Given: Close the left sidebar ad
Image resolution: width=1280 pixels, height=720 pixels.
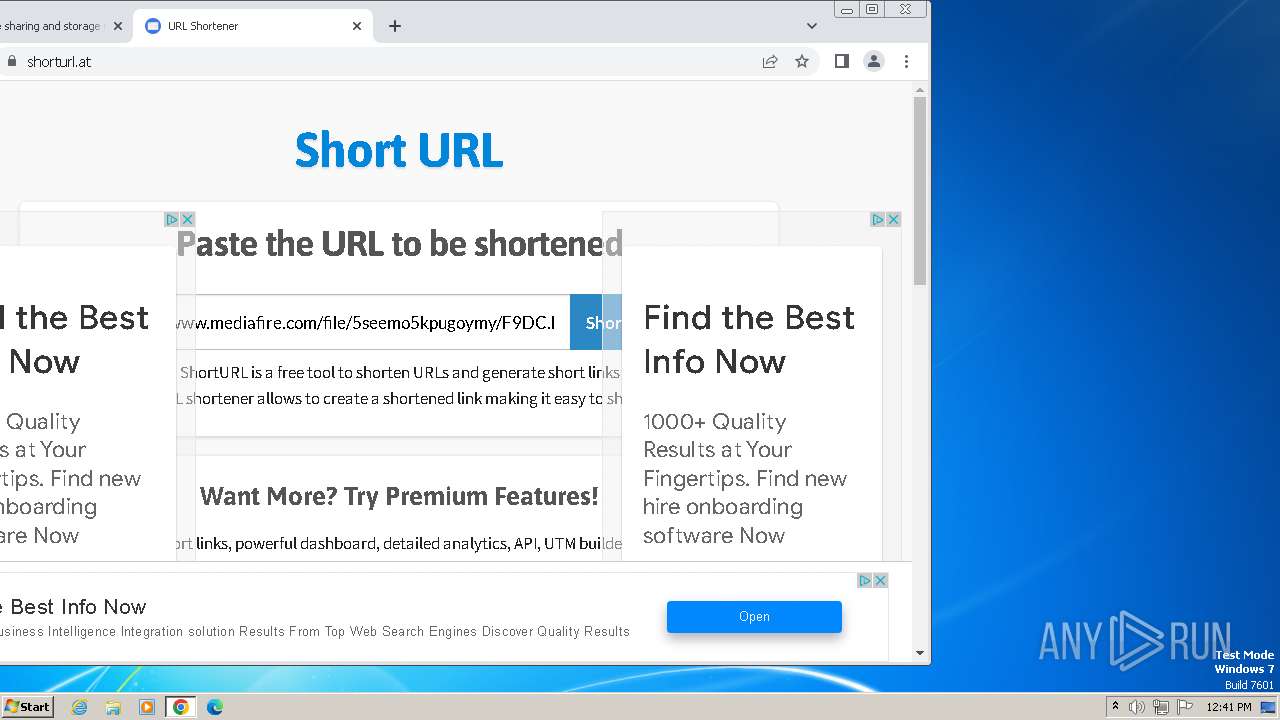Looking at the screenshot, I should point(187,219).
